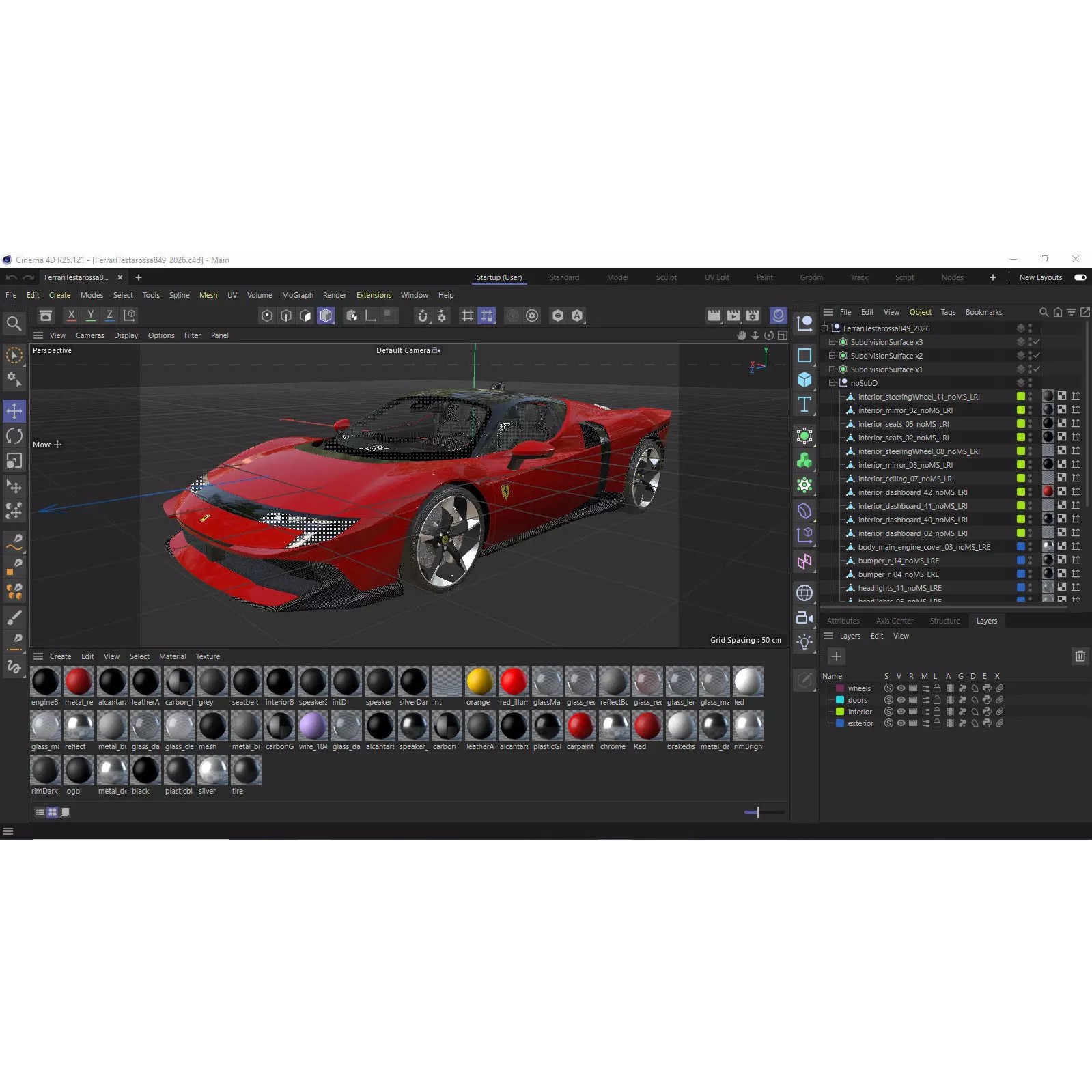Select the Rotate tool in left toolbar
The width and height of the screenshot is (1092, 1092).
[x=14, y=436]
